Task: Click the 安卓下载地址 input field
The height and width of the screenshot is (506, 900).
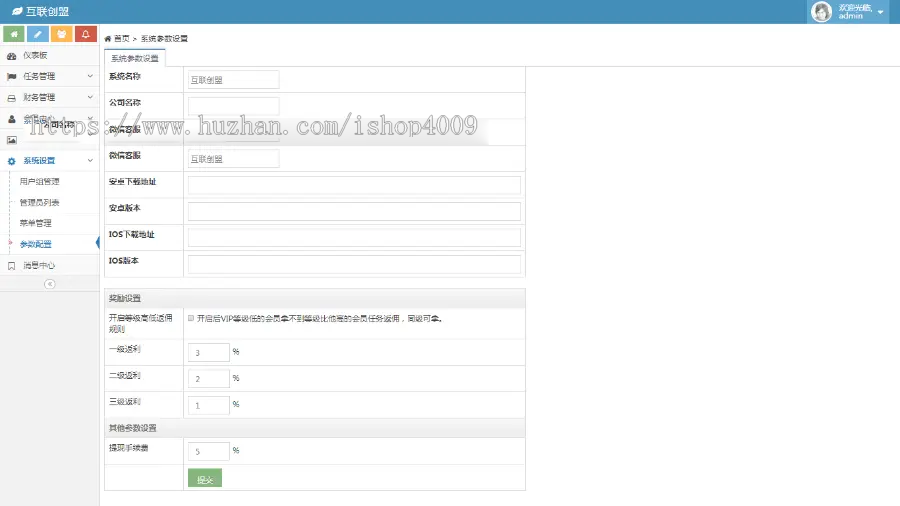Action: 354,185
